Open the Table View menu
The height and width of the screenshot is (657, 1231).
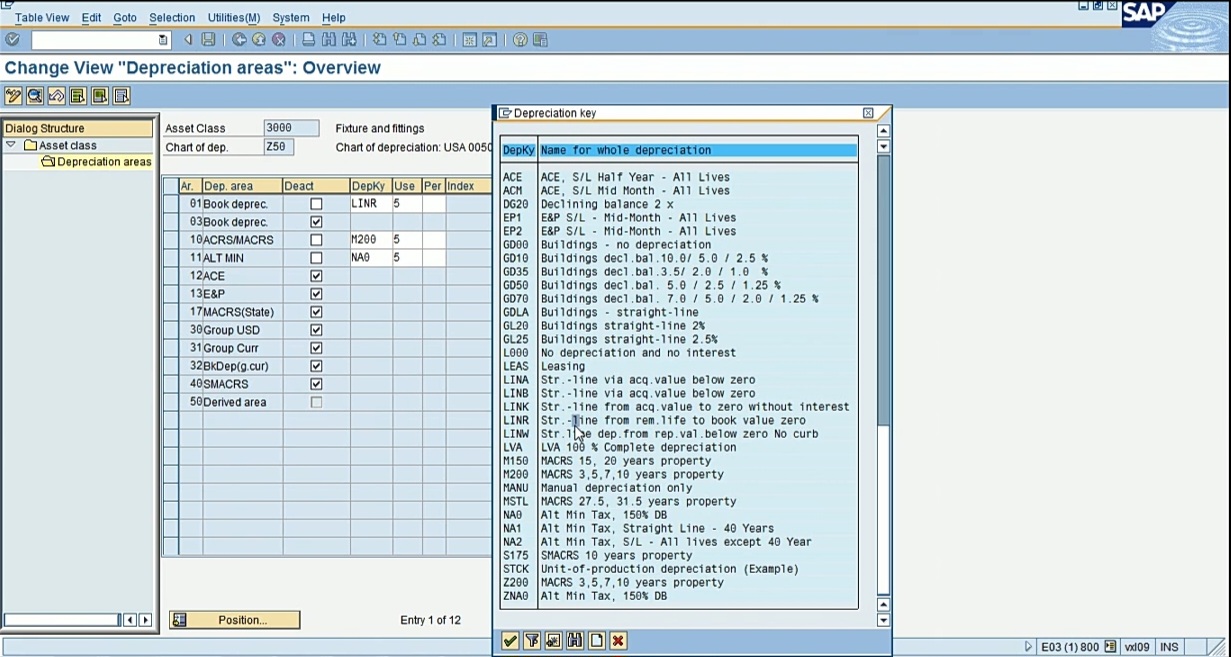42,18
